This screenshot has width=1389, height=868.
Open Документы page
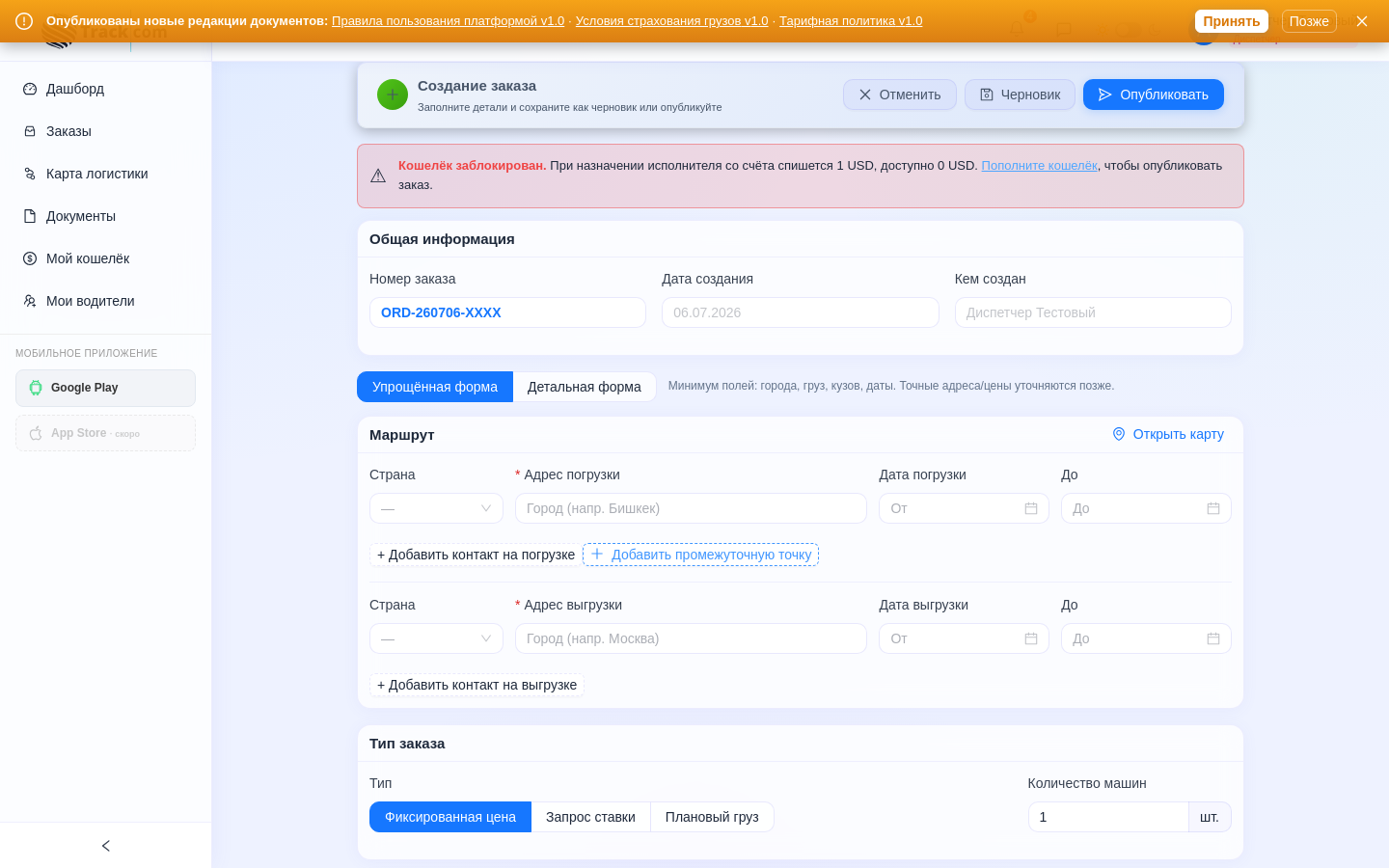(x=105, y=216)
